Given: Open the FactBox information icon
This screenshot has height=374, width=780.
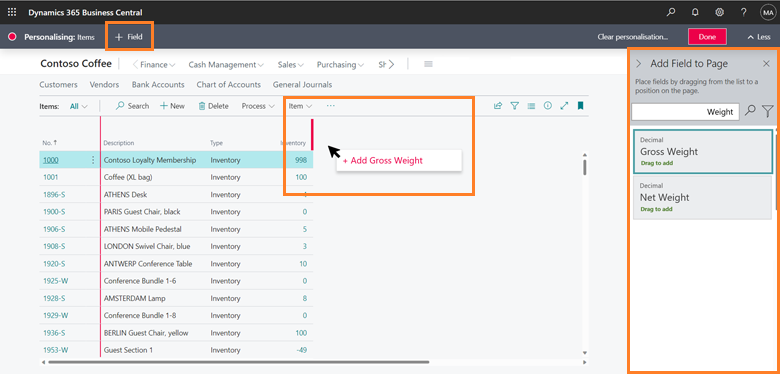Looking at the screenshot, I should (x=548, y=105).
